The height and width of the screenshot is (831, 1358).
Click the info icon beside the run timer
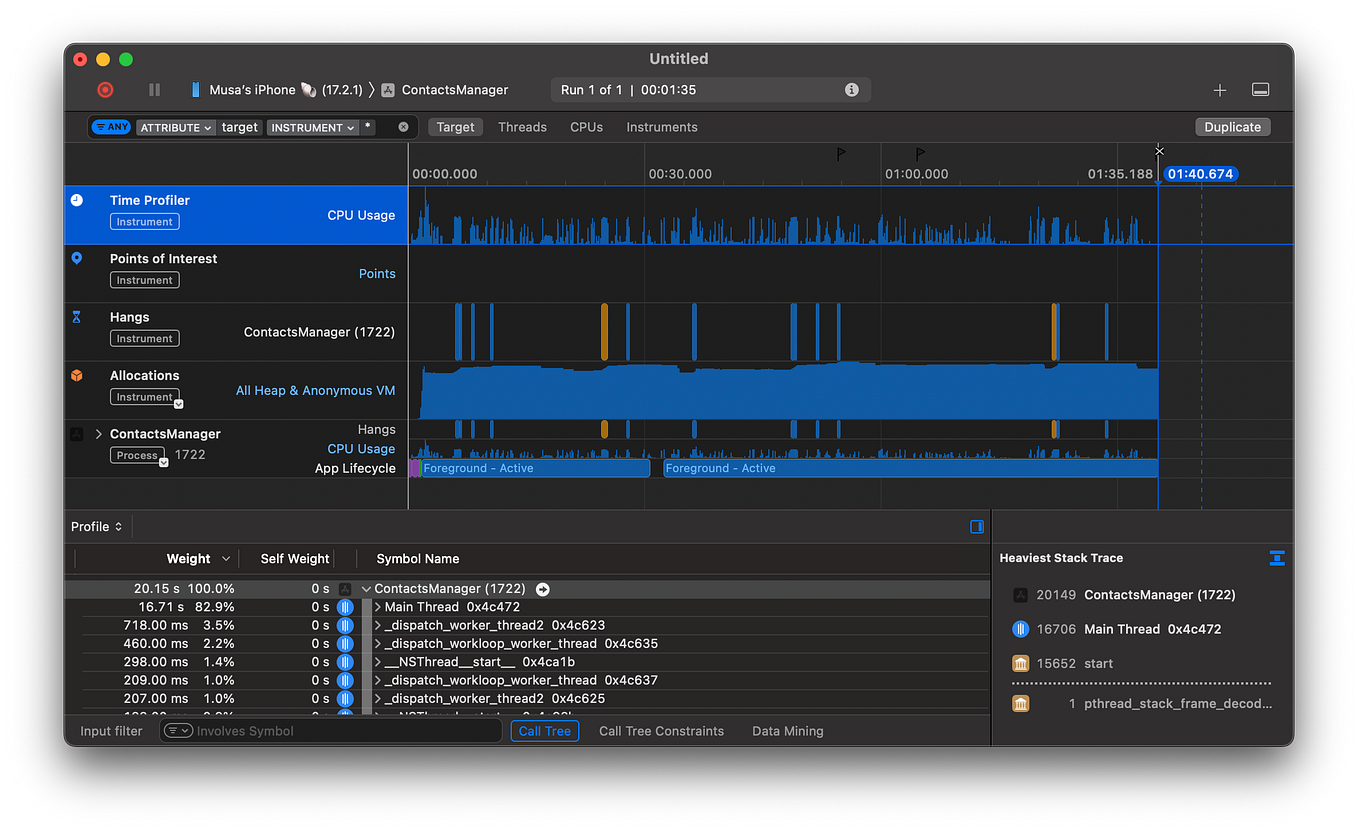pyautogui.click(x=852, y=89)
